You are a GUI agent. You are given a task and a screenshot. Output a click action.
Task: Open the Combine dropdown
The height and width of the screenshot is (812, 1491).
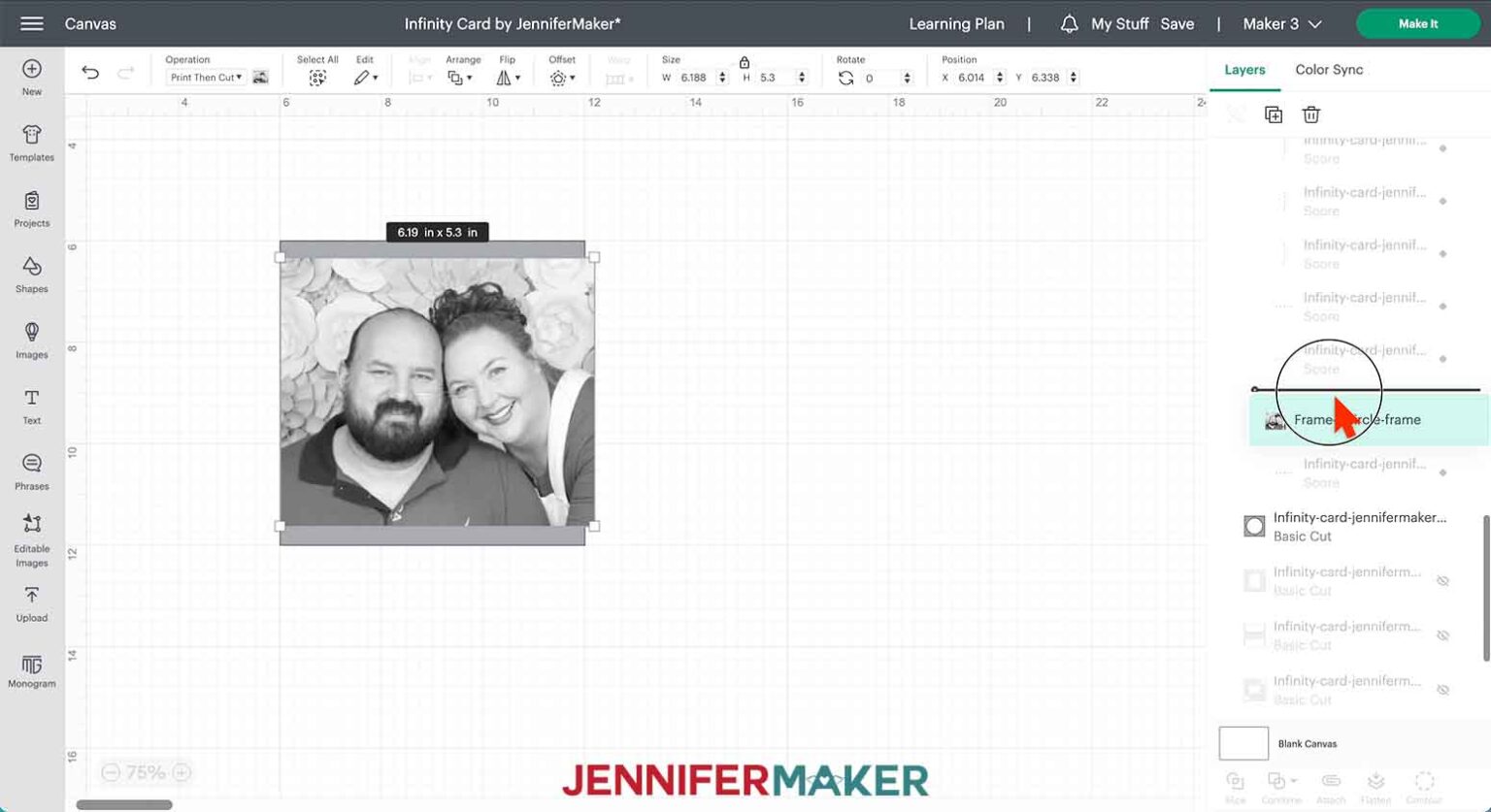[1281, 787]
